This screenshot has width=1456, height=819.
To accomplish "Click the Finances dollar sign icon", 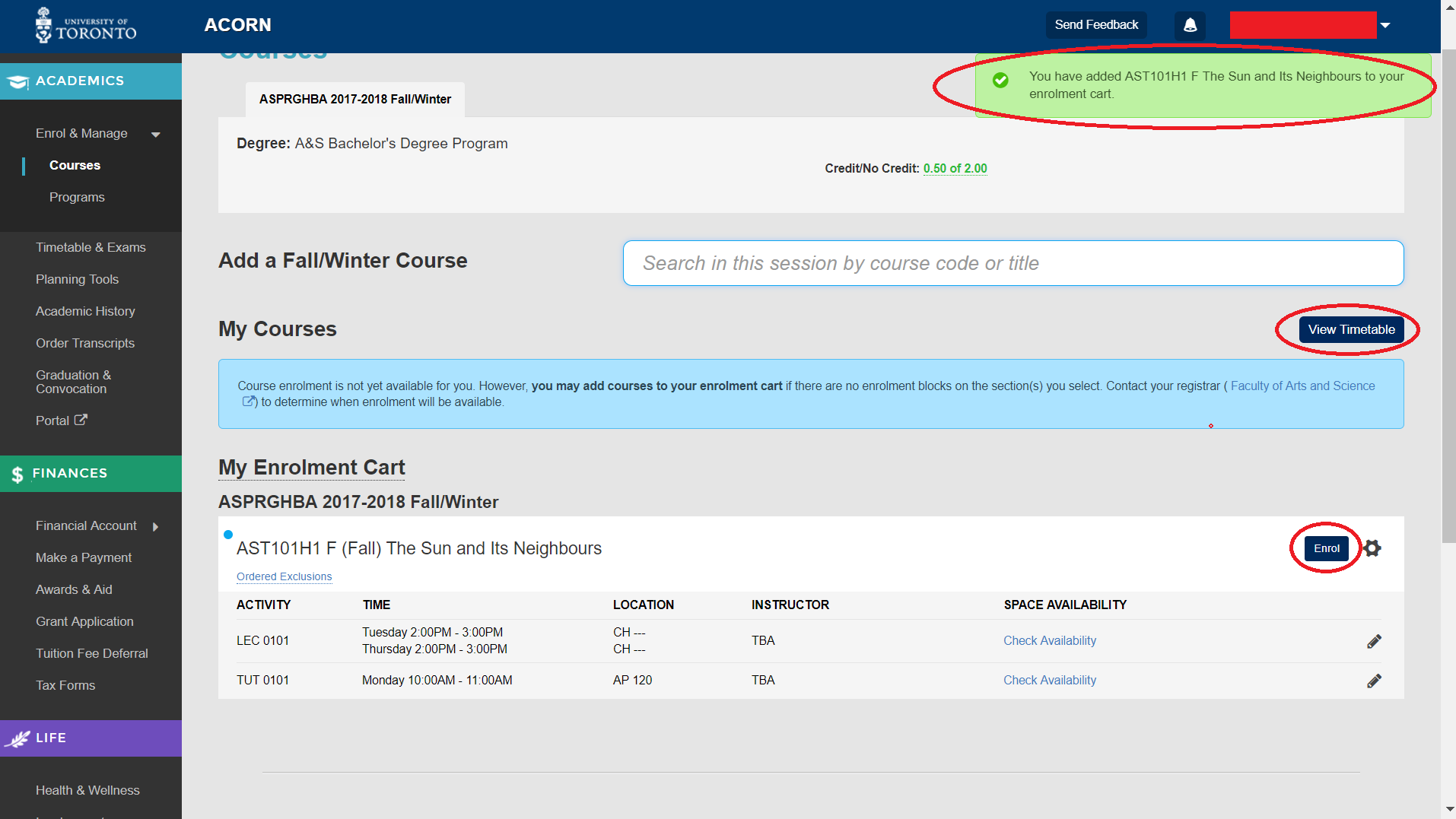I will coord(17,475).
